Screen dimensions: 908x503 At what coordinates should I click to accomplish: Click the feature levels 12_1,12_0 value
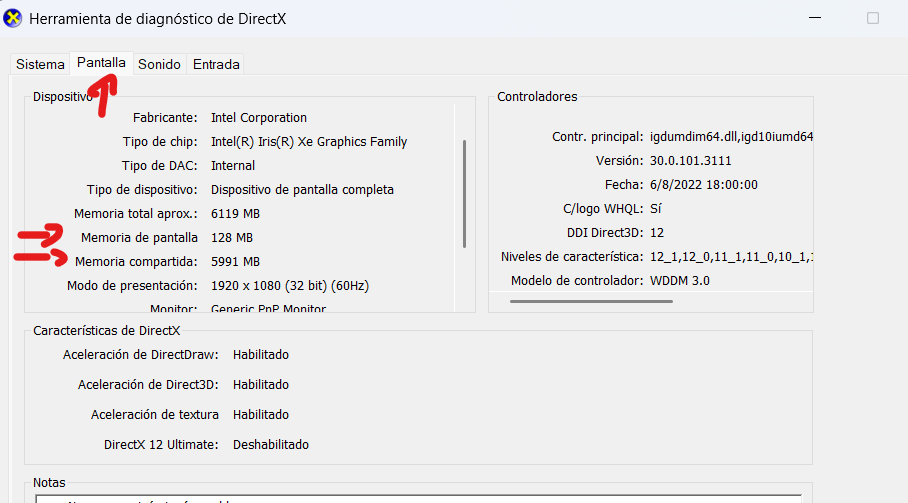pos(731,257)
